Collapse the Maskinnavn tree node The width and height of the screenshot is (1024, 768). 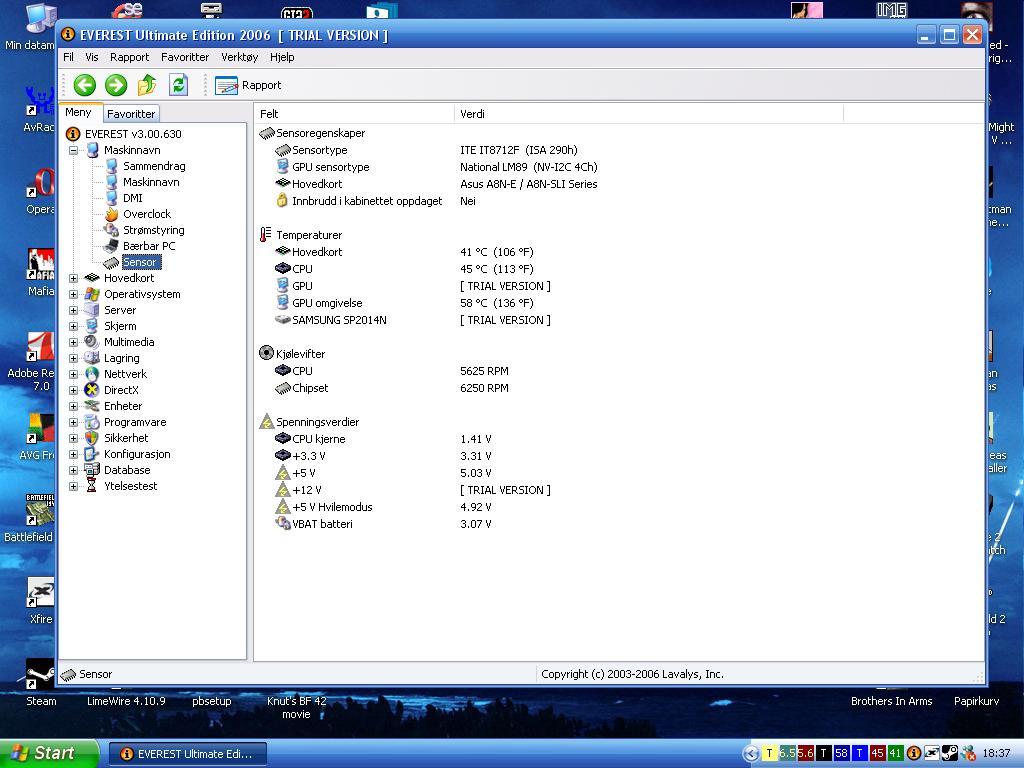click(x=74, y=150)
